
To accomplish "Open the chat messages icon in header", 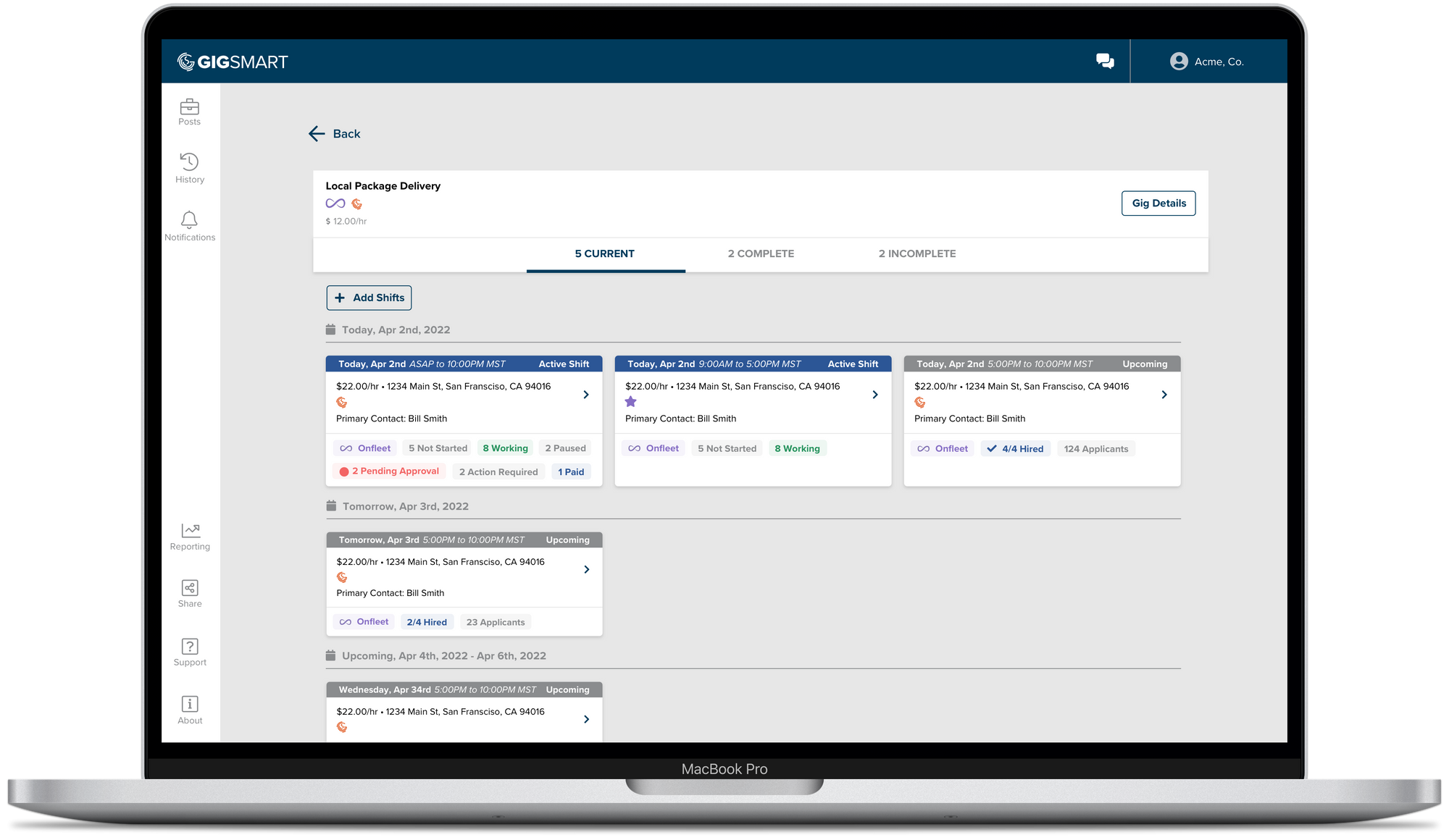I will pos(1105,62).
